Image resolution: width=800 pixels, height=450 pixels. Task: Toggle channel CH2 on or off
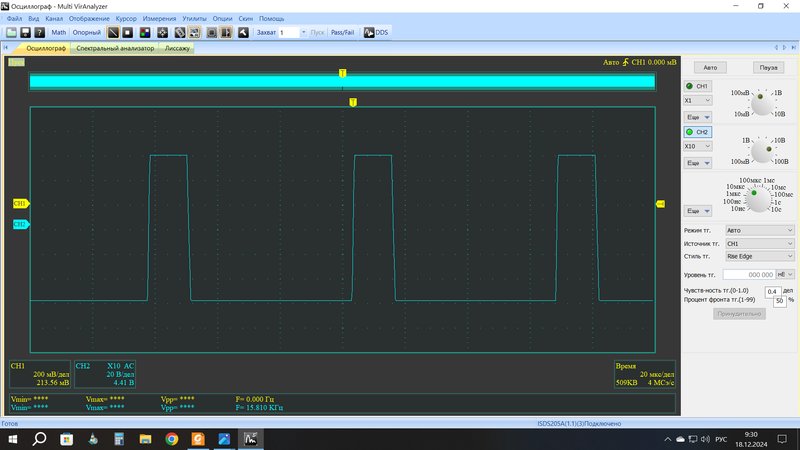[x=697, y=132]
